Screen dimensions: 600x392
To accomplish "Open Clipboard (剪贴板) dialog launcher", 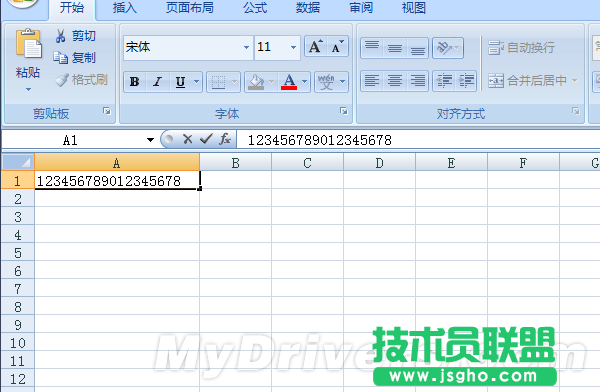I will [x=107, y=111].
